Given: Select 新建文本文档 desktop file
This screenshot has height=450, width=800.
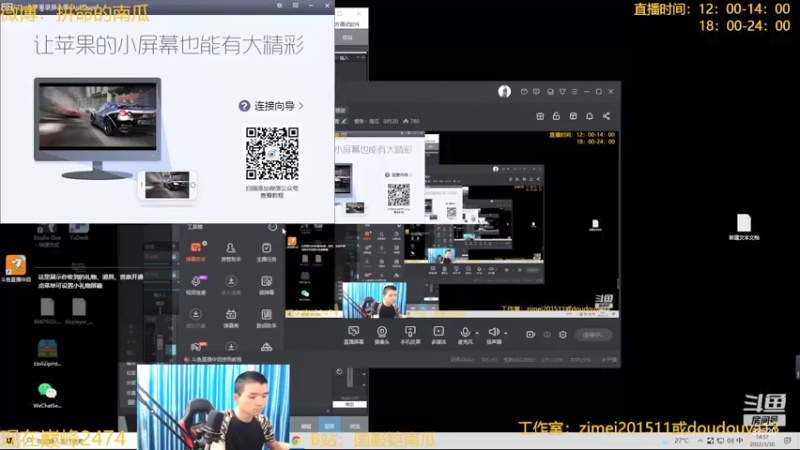Looking at the screenshot, I should click(744, 228).
